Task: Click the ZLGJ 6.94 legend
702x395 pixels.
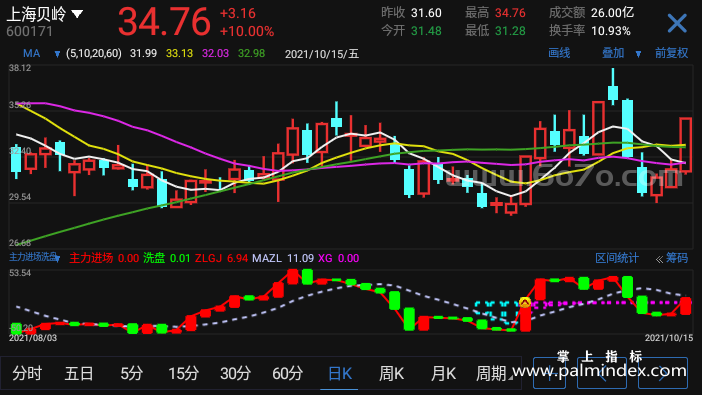Action: click(x=221, y=258)
